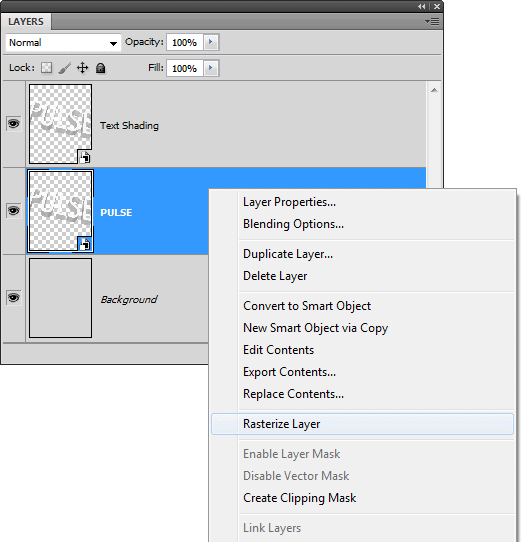The width and height of the screenshot is (522, 542).
Task: Select the Background layer thumbnail
Action: pyautogui.click(x=60, y=298)
